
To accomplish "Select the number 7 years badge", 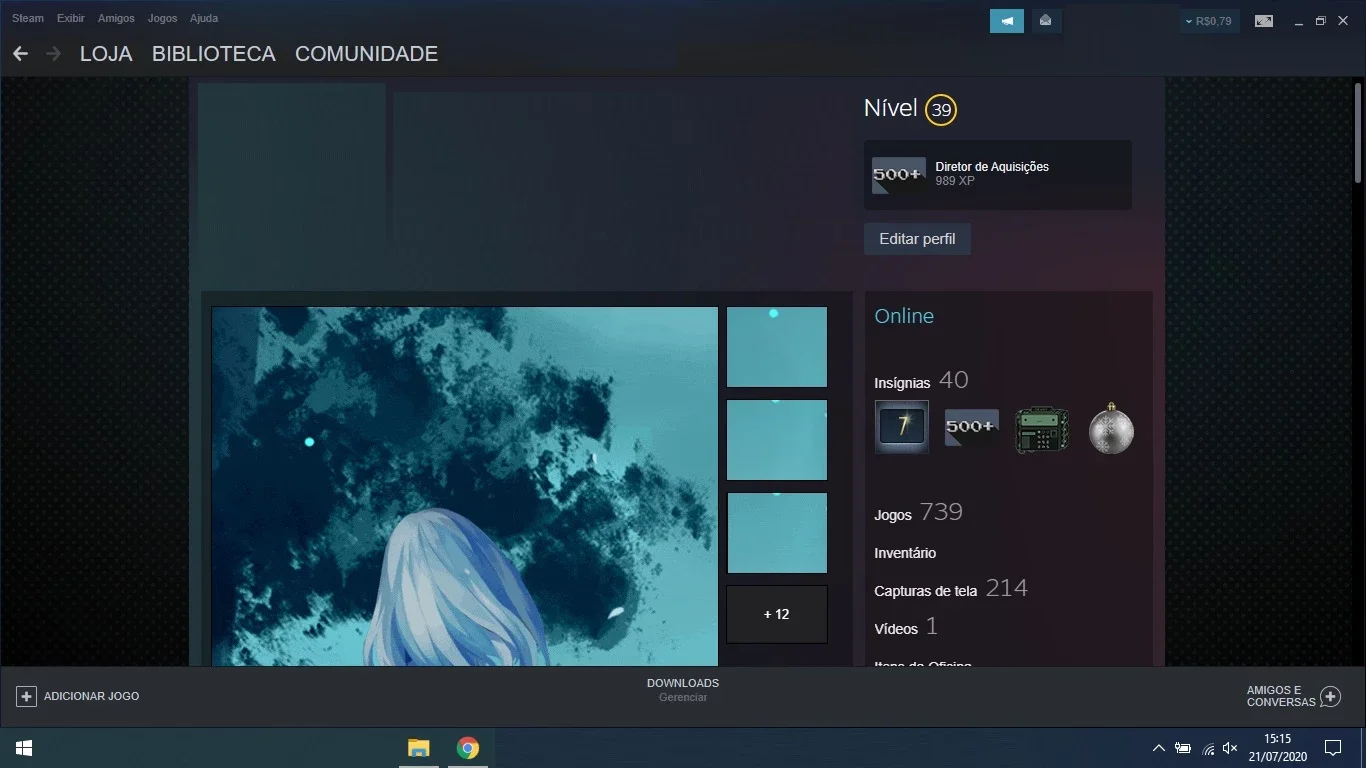I will point(902,427).
